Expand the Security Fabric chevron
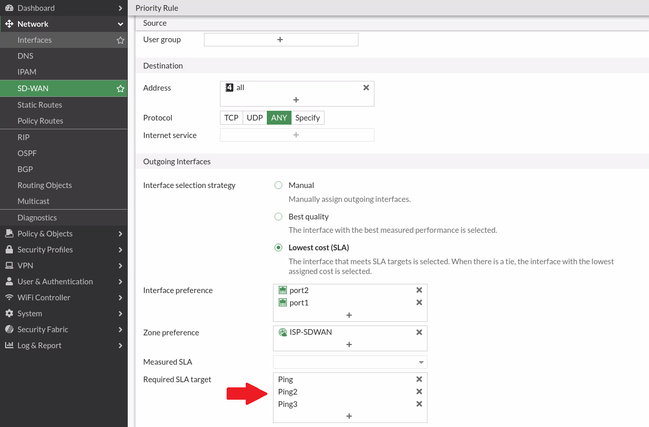 click(120, 329)
